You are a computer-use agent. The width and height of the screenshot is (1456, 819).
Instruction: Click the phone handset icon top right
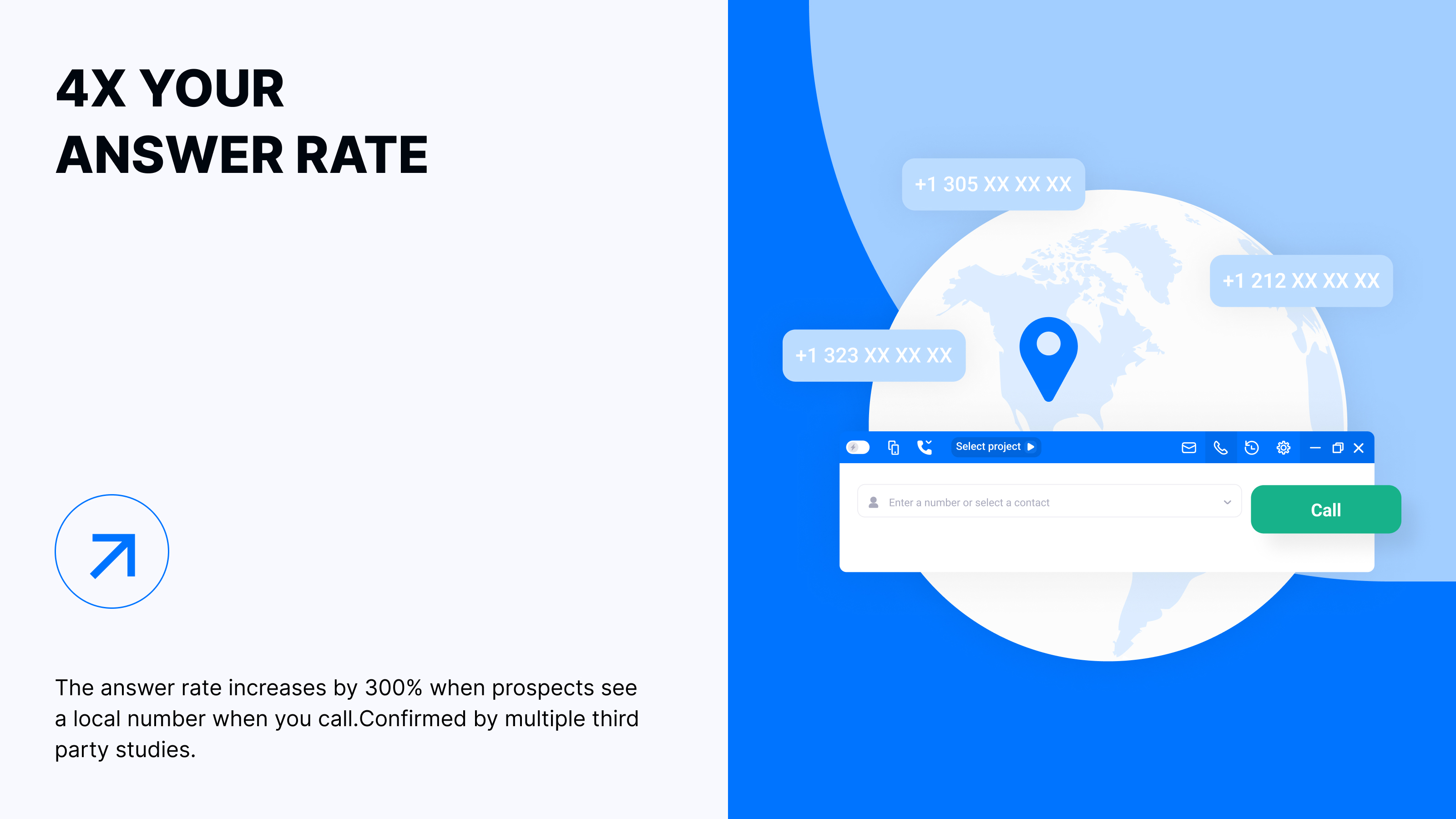(1221, 446)
